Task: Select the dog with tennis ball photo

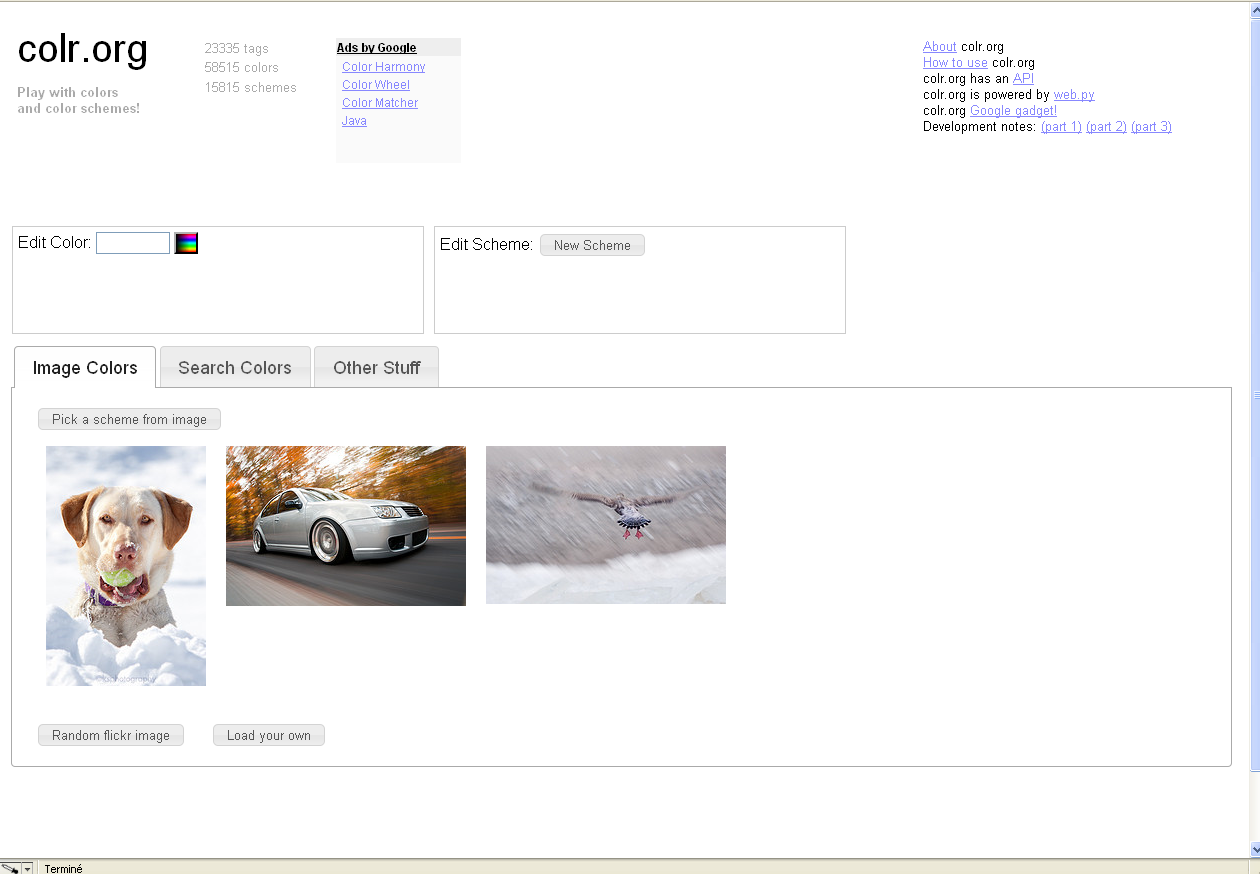Action: click(x=126, y=566)
